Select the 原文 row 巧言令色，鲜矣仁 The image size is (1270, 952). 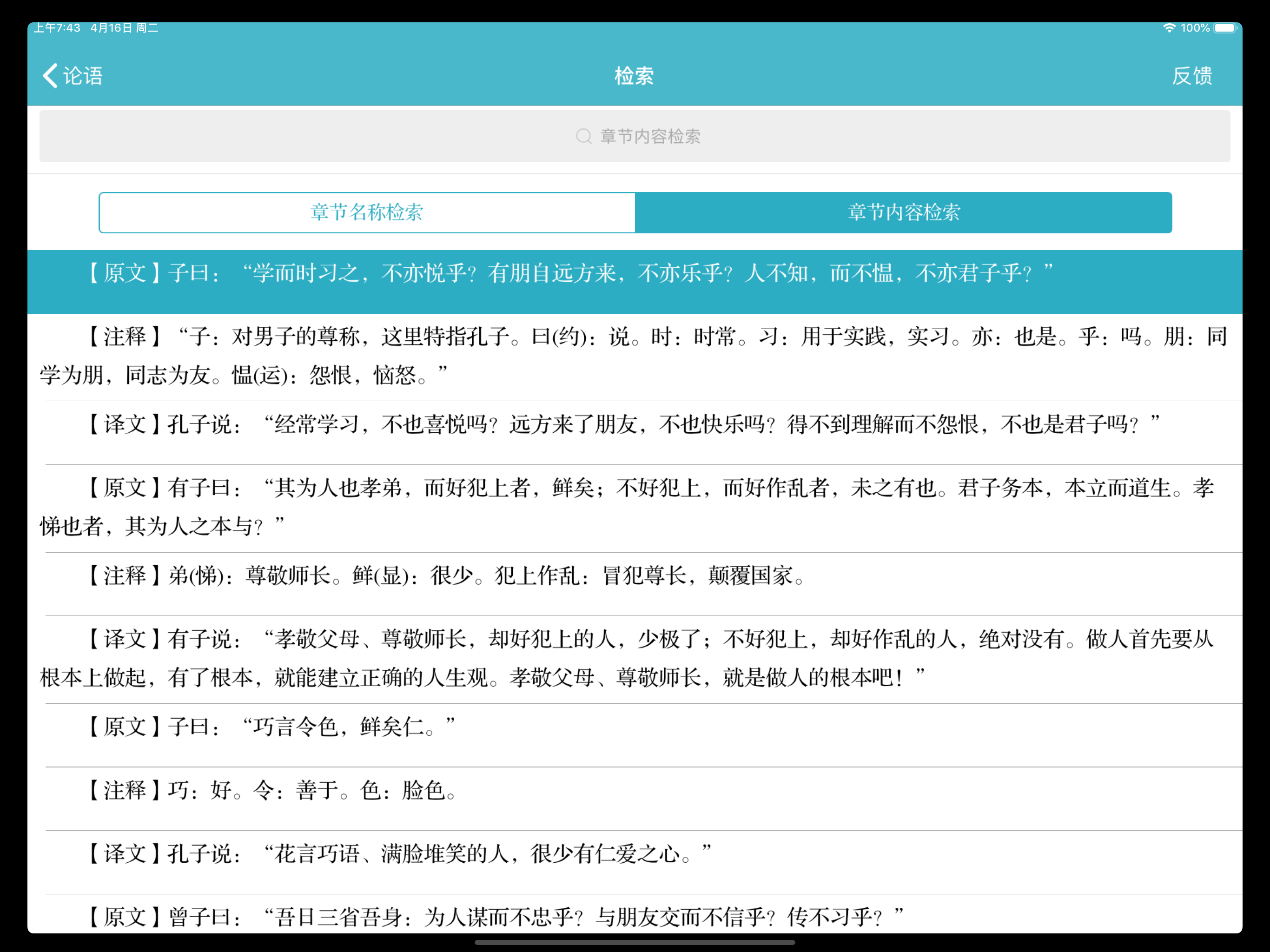(635, 735)
